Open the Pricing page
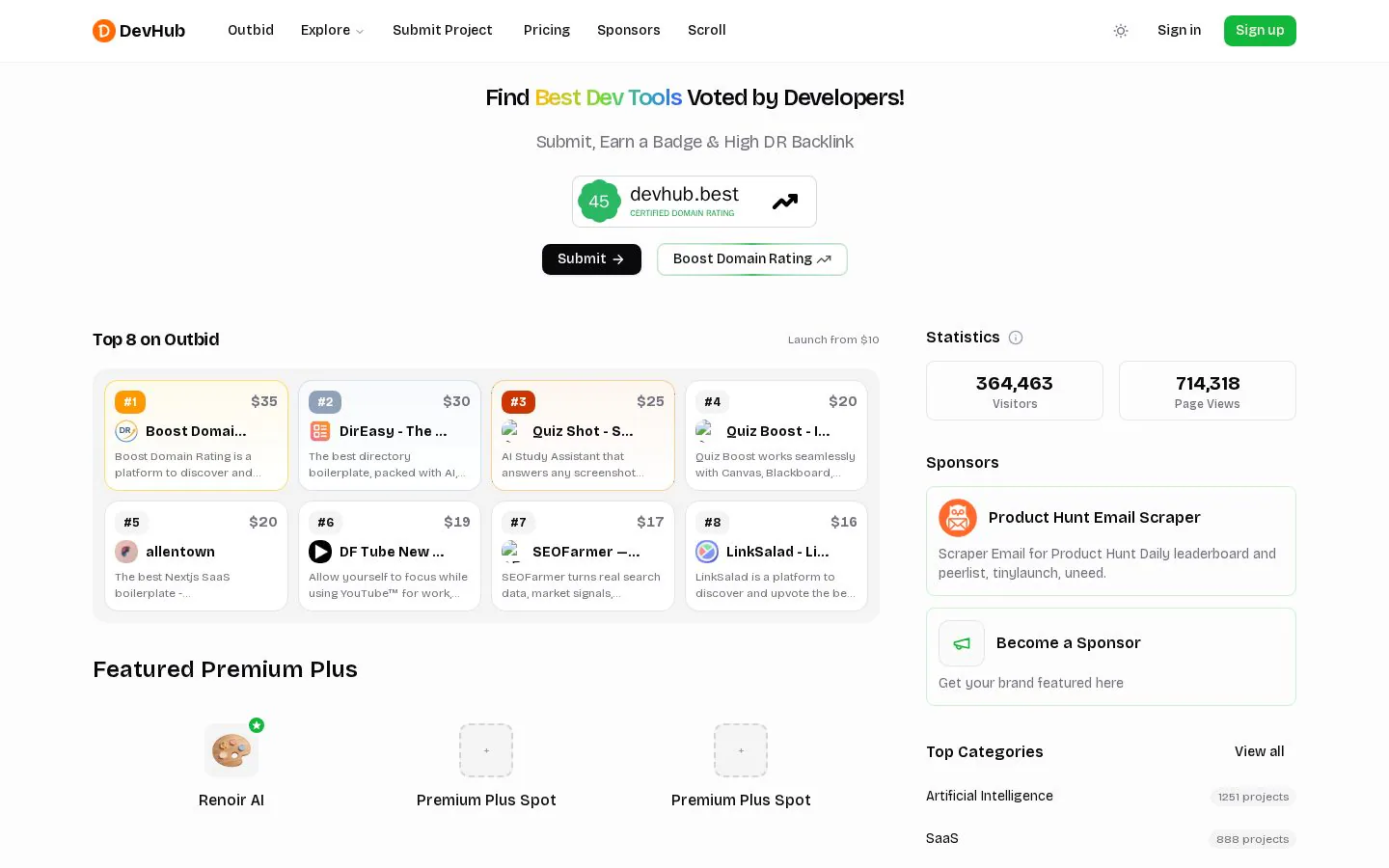 coord(547,30)
